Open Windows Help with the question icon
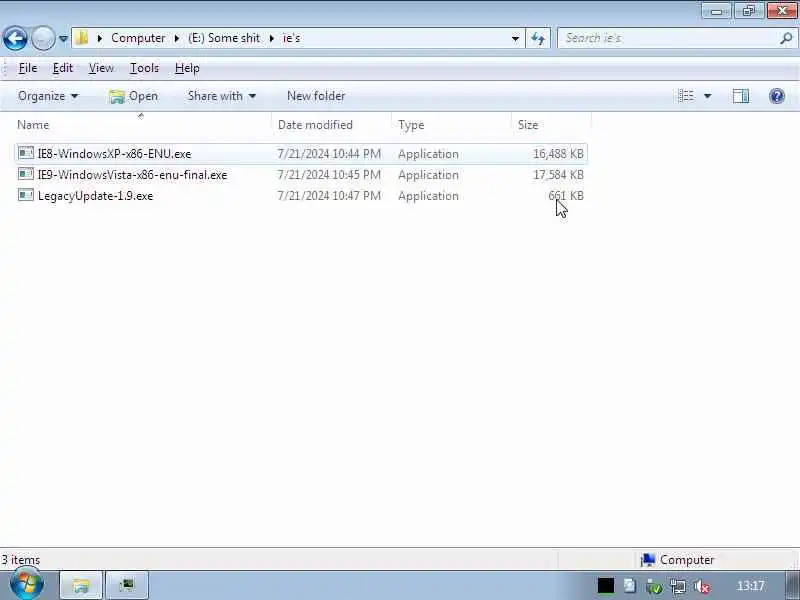This screenshot has width=800, height=600. click(777, 96)
